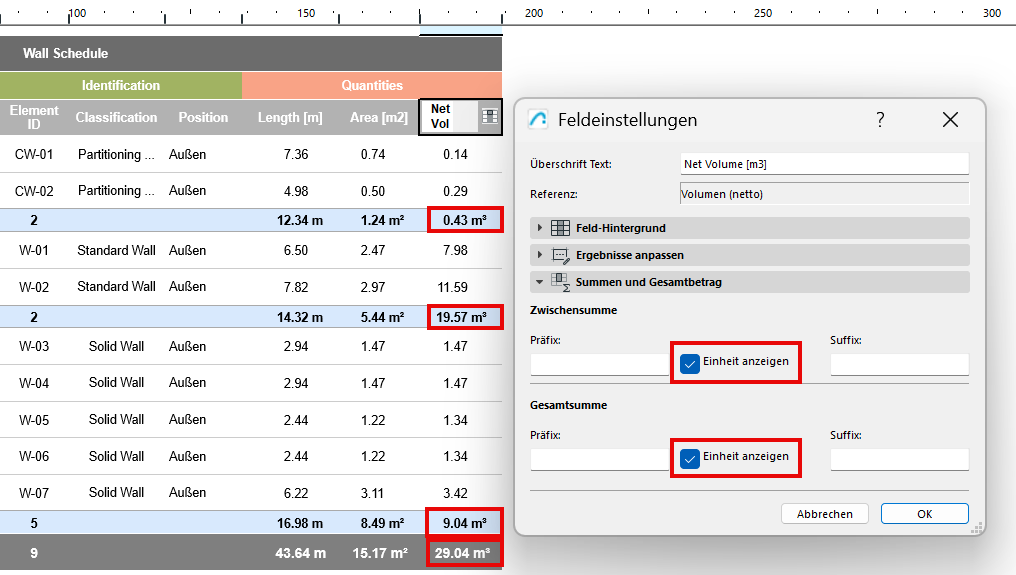Click the 3.42 volume cell in W-07 row
The height and width of the screenshot is (575, 1016).
[x=455, y=493]
